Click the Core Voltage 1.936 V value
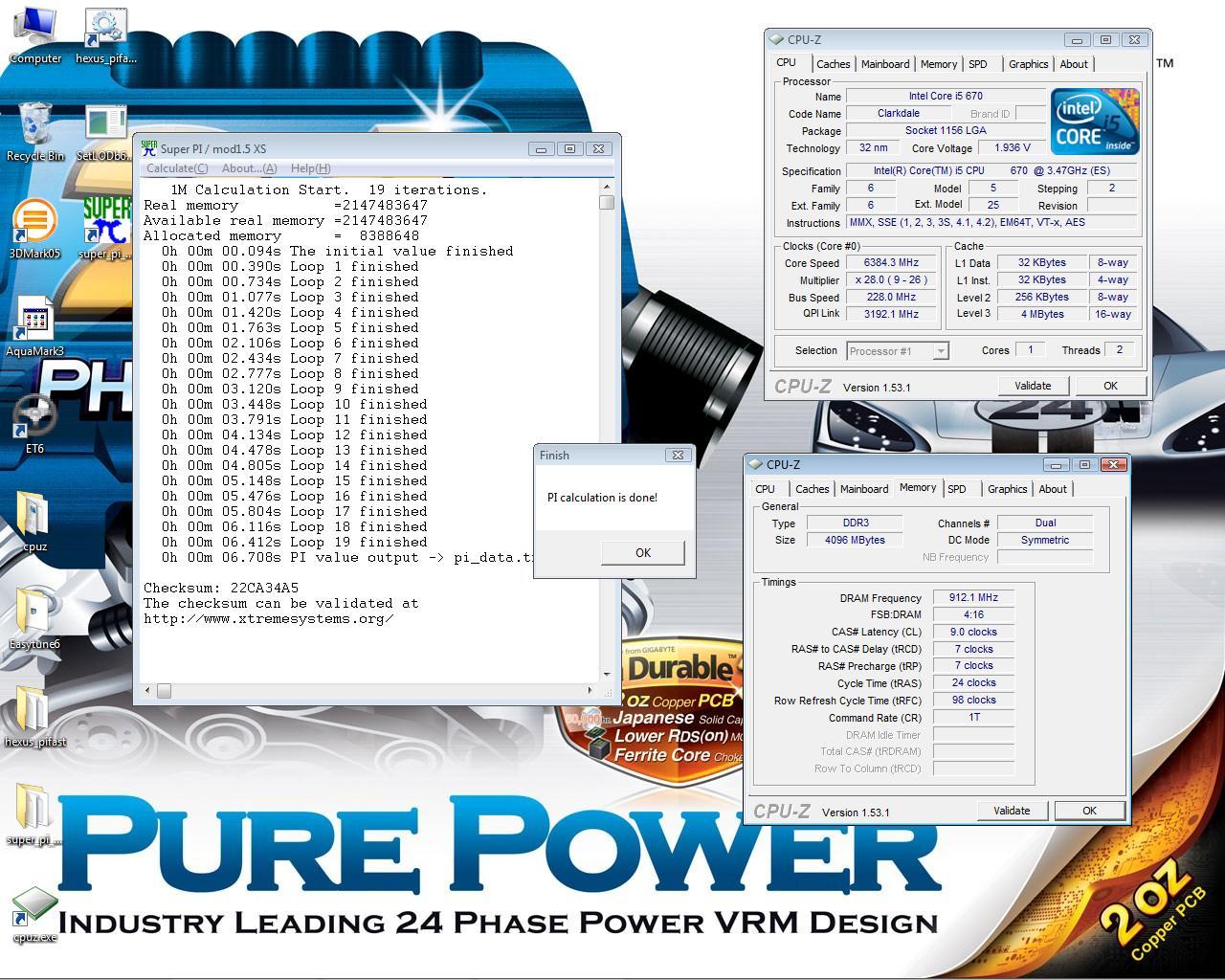This screenshot has width=1225, height=980. tap(1013, 148)
